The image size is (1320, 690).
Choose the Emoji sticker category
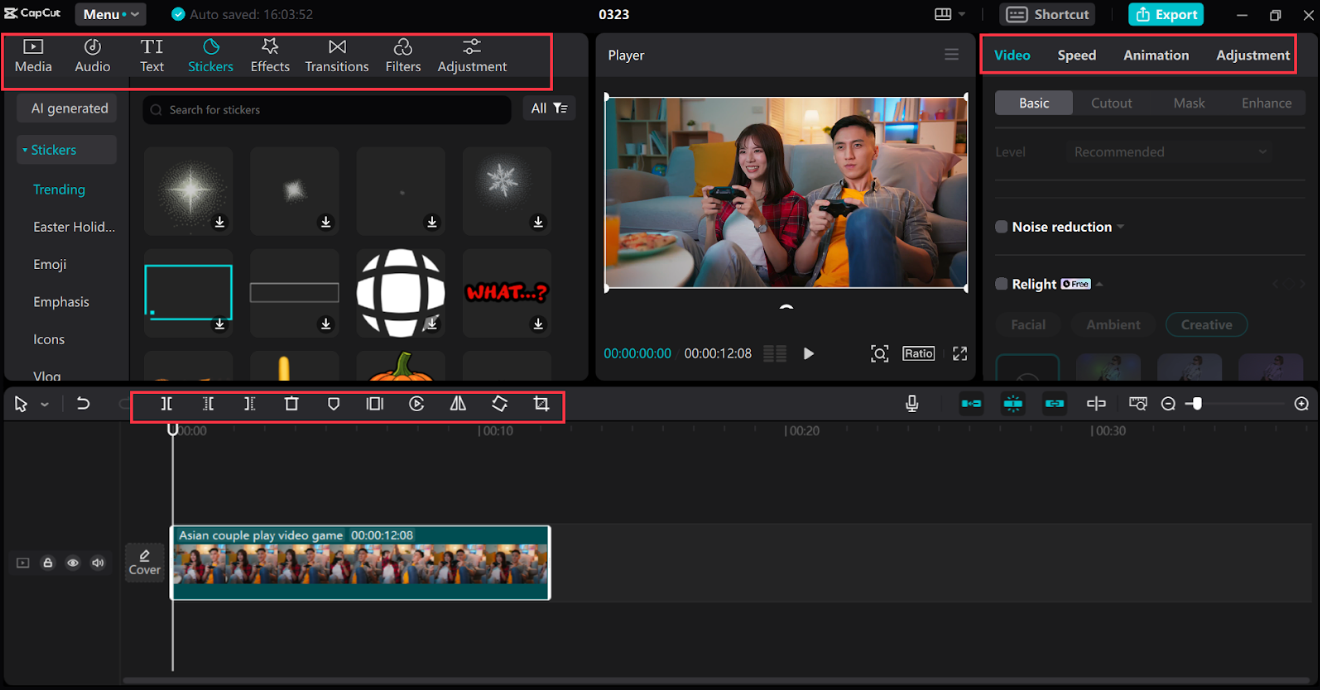click(x=50, y=264)
